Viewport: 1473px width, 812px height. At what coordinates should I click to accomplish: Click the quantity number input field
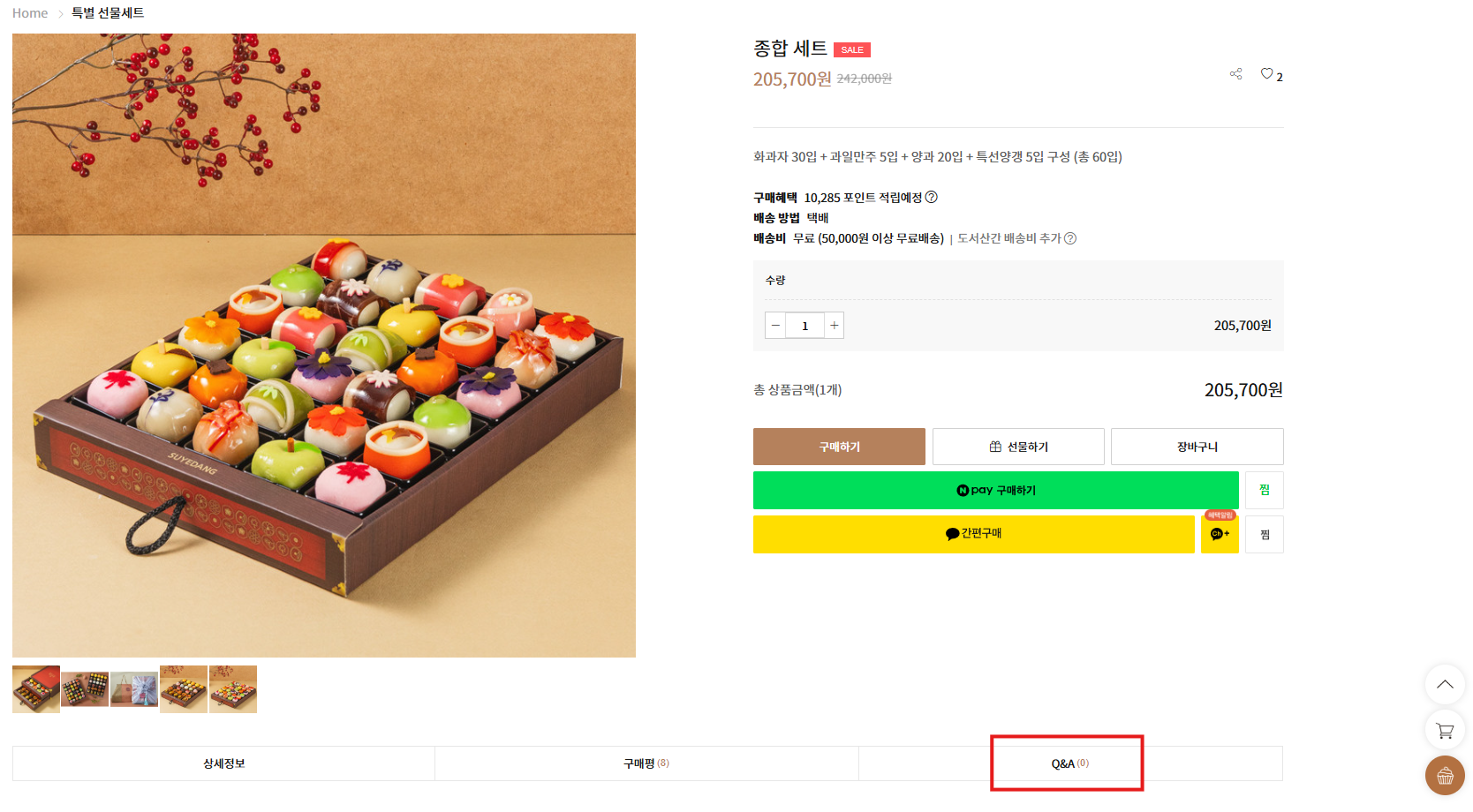804,326
